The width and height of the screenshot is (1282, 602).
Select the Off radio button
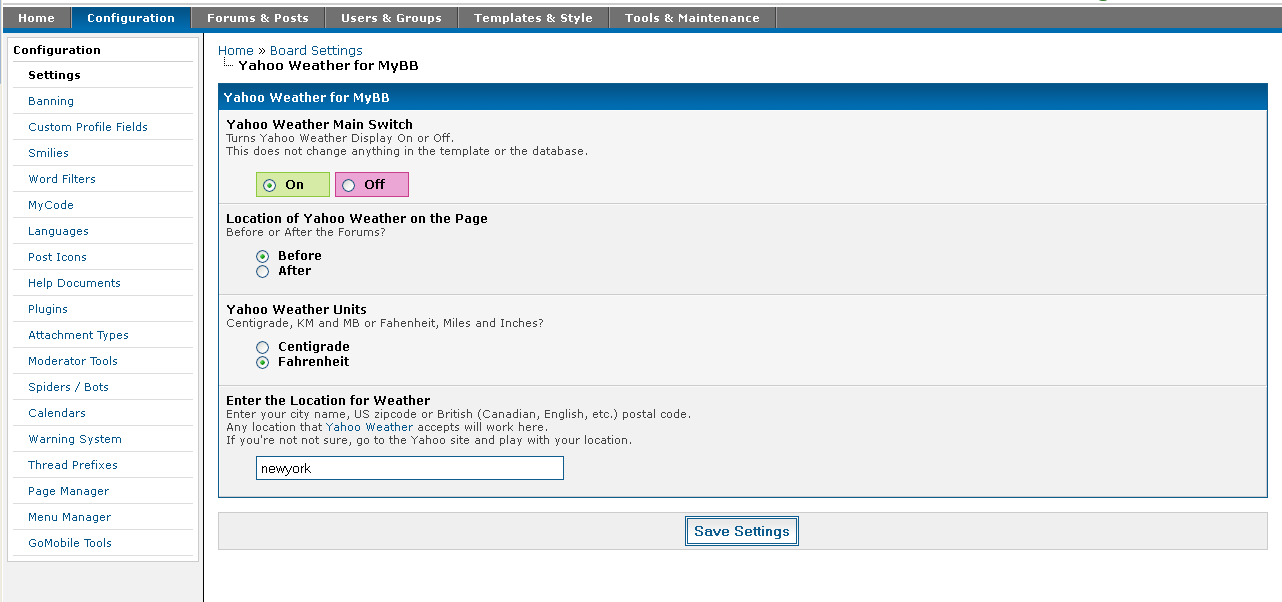pos(348,185)
